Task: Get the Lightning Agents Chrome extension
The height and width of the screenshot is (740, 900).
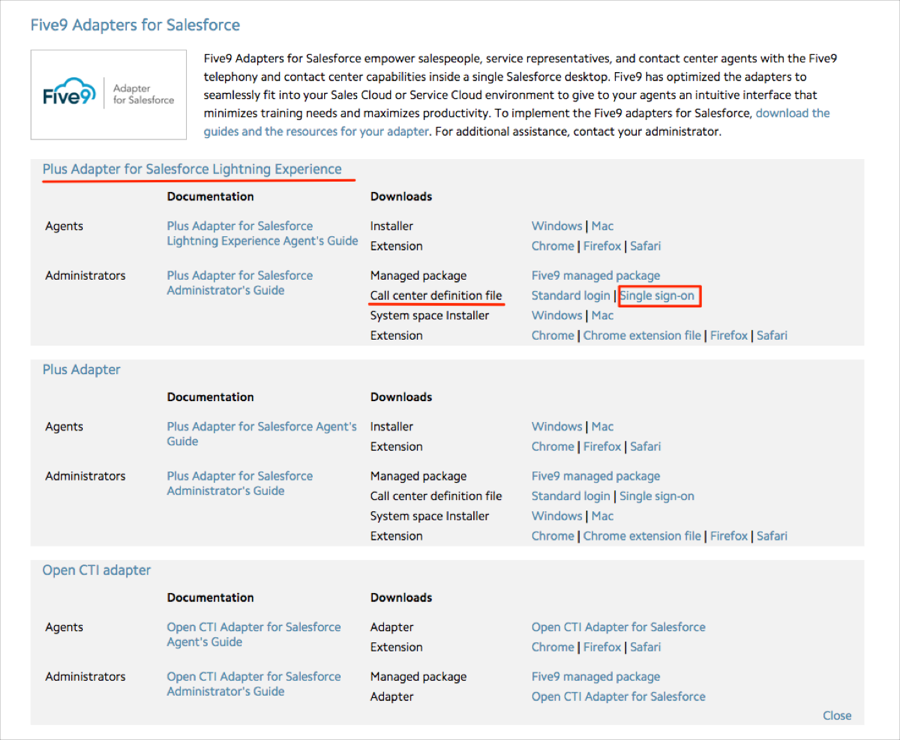Action: (553, 246)
